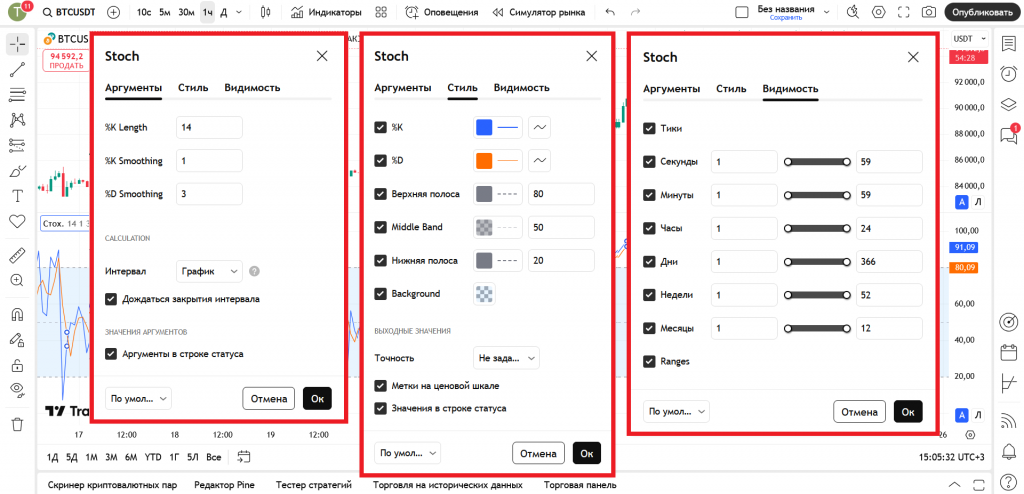Toggle stay in drawing mode
This screenshot has width=1024, height=494.
(x=18, y=340)
